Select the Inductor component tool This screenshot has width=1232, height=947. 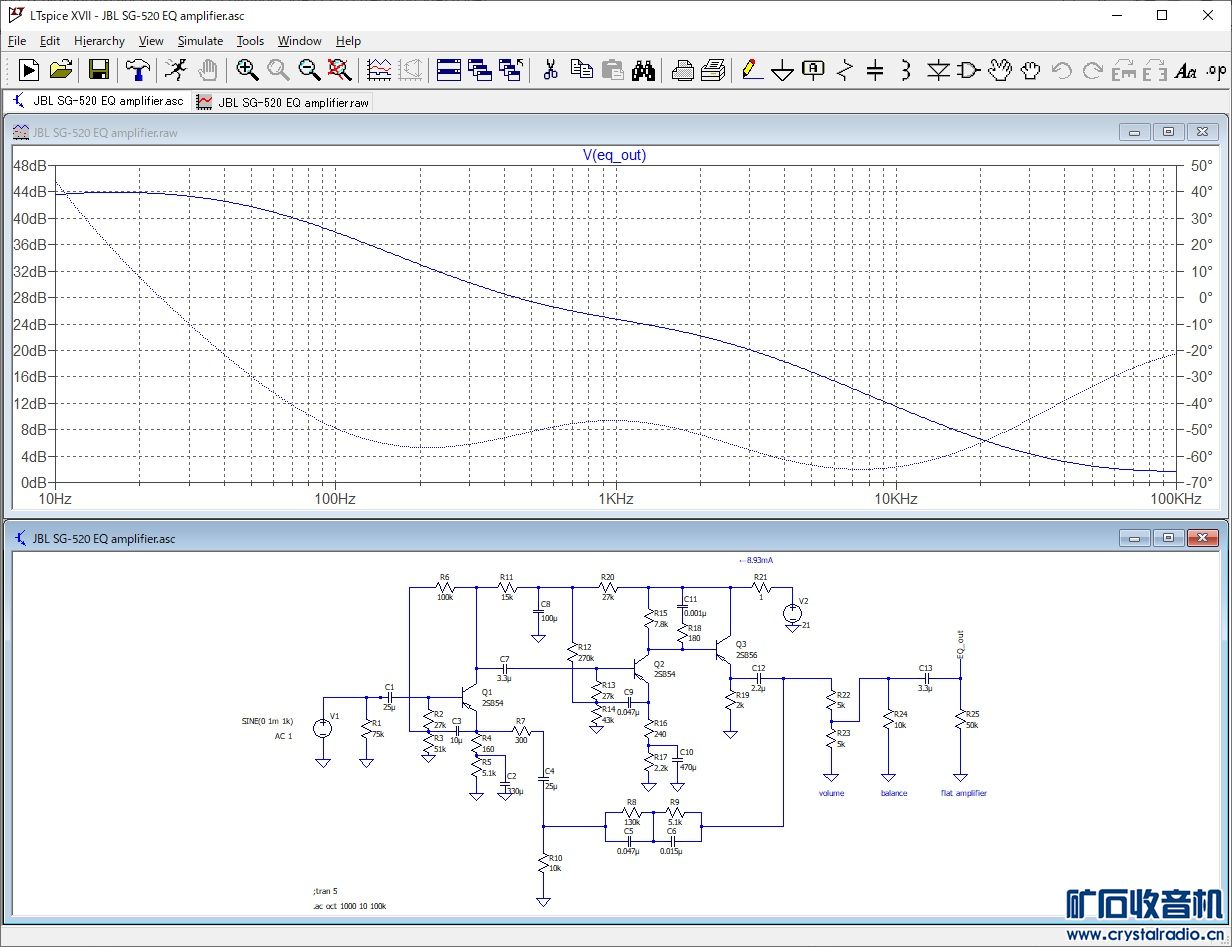906,70
